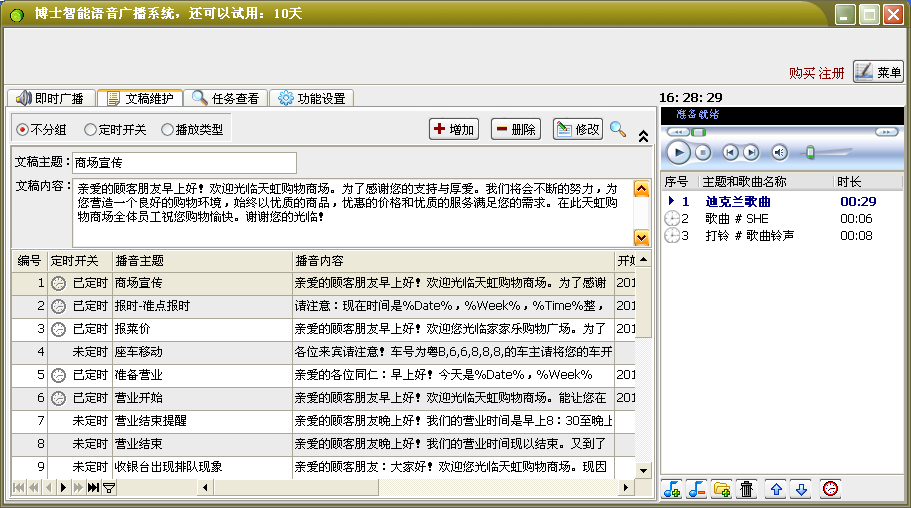Collapse the editor with the double-chevron
This screenshot has height=508, width=911.
point(643,136)
